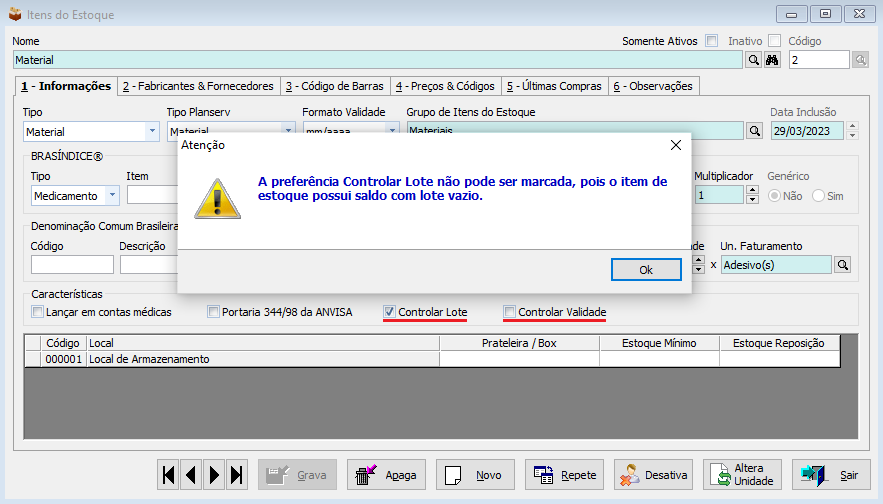Click the Un. Faturamento Adesivo(s) field
The height and width of the screenshot is (504, 883).
point(776,265)
